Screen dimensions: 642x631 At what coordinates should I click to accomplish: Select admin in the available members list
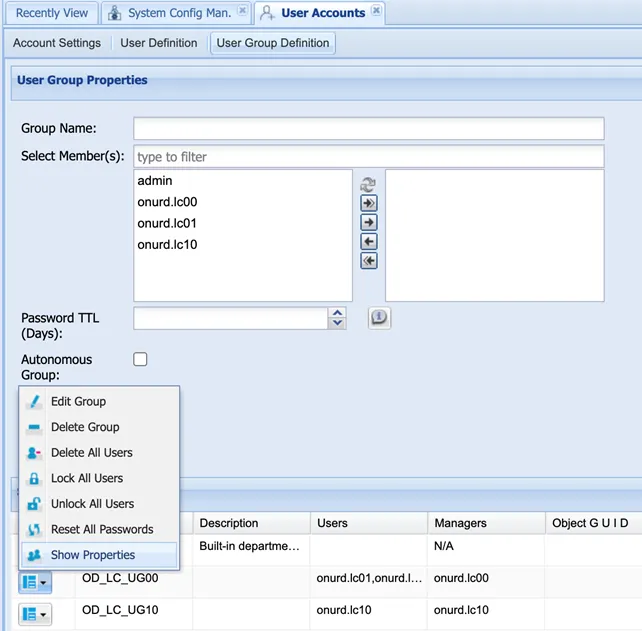(242, 181)
